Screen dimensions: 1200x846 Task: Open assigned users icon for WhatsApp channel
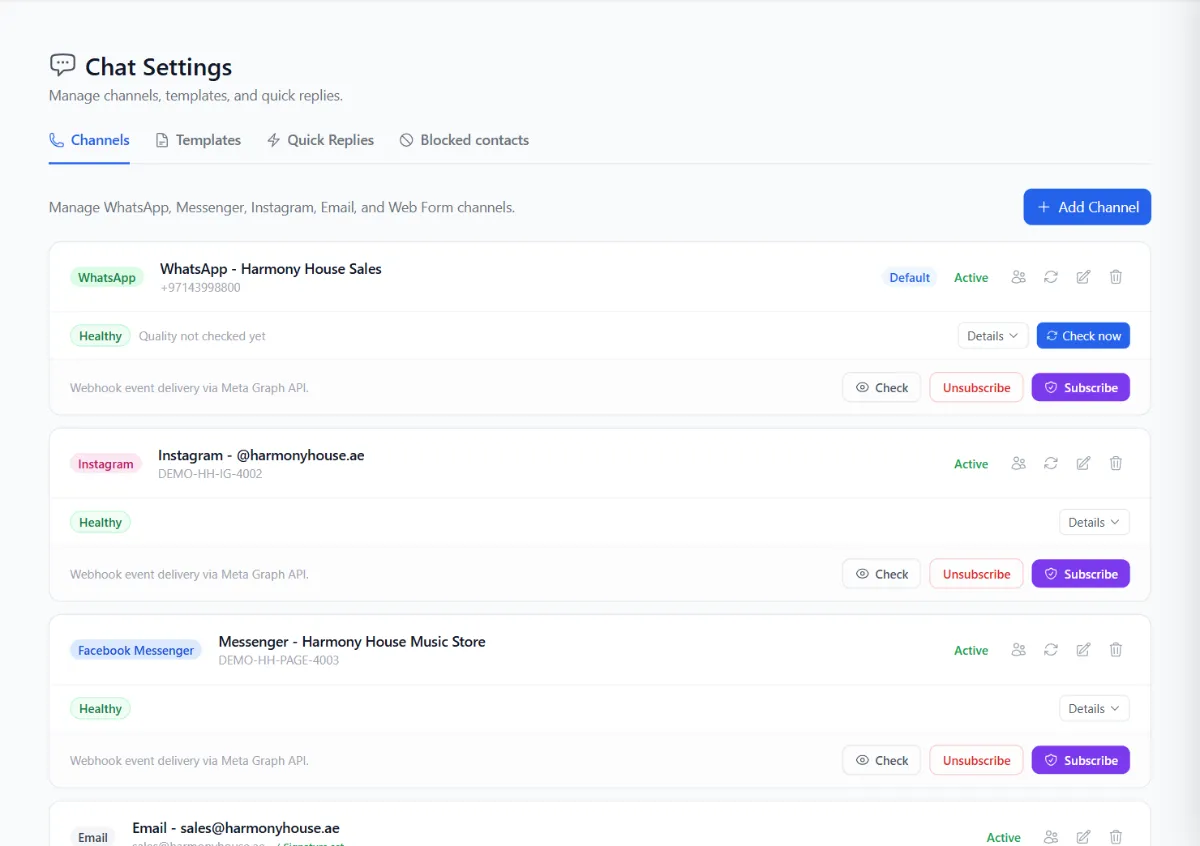pyautogui.click(x=1018, y=277)
